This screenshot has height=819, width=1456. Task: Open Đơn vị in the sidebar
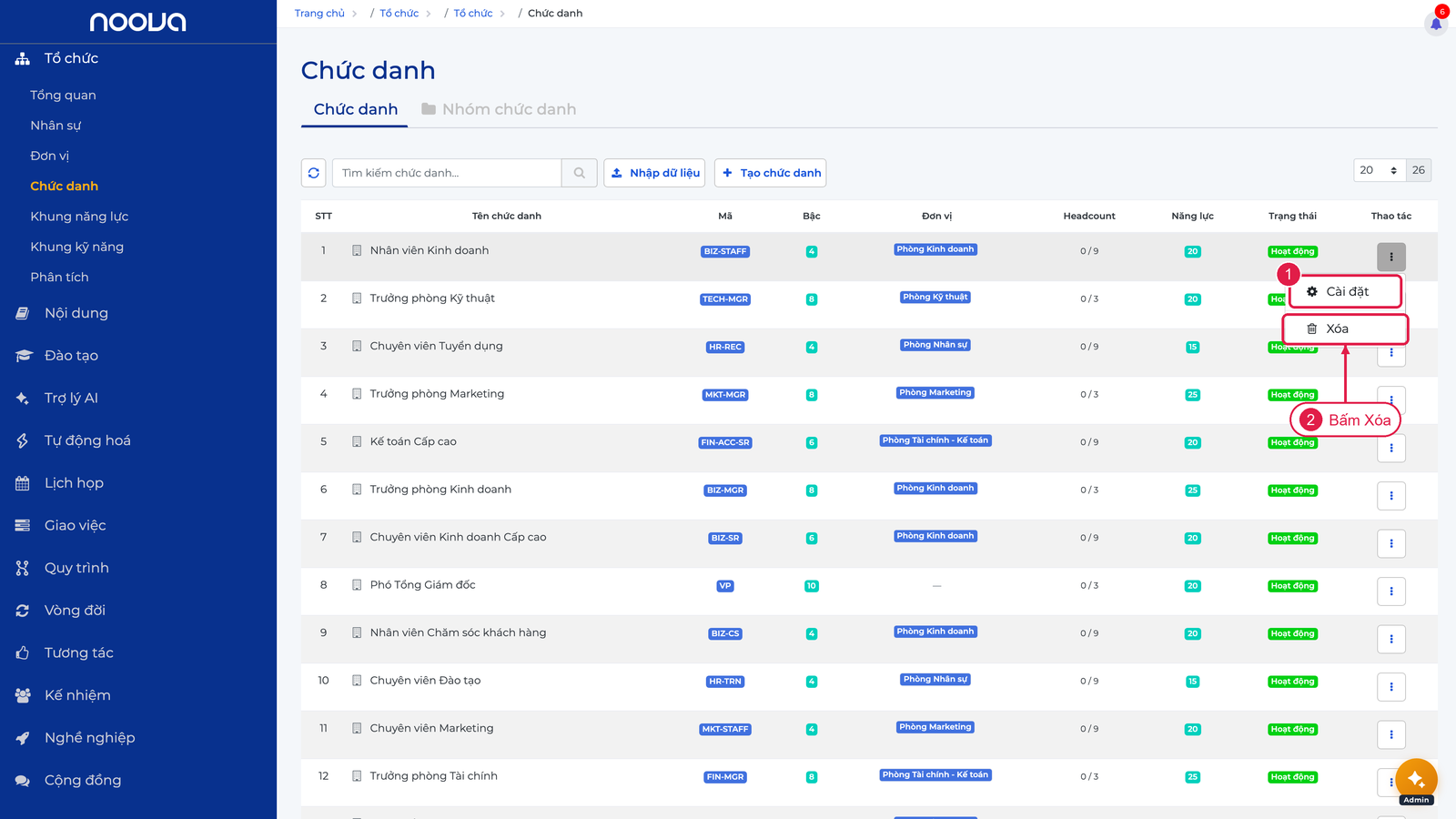(49, 156)
